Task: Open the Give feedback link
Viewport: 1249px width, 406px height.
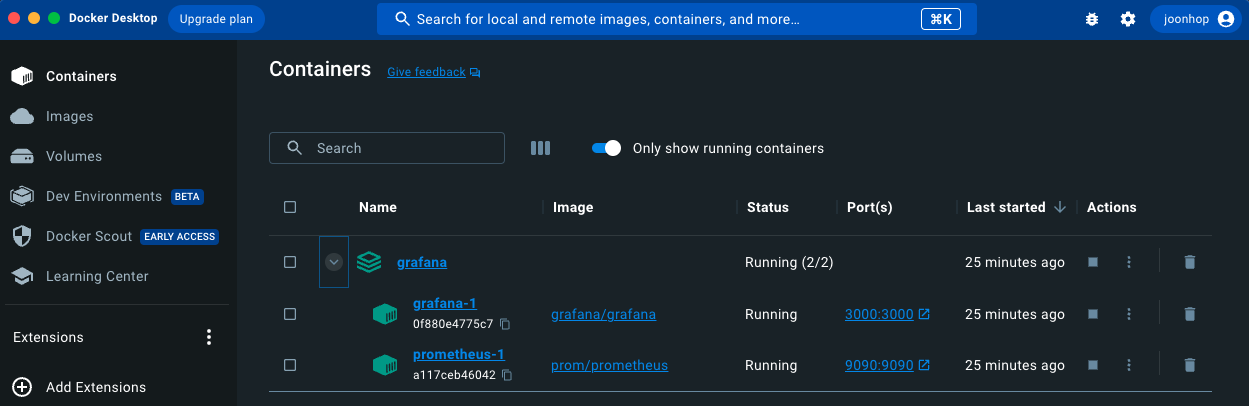Action: click(434, 72)
